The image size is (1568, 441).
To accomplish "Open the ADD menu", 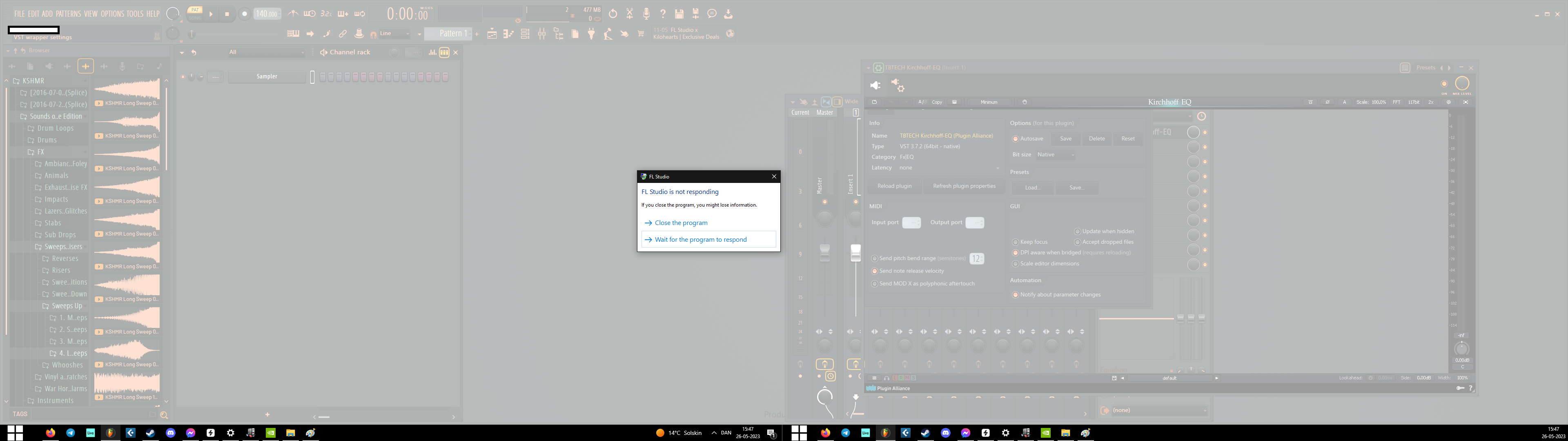I will coord(47,13).
